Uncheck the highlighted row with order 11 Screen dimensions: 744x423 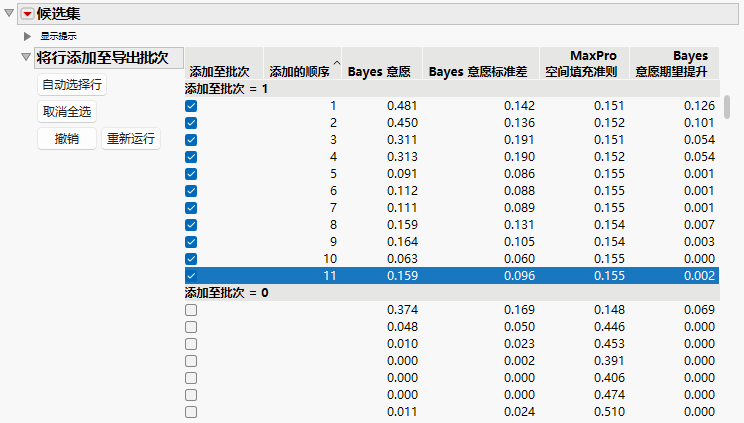click(x=191, y=276)
